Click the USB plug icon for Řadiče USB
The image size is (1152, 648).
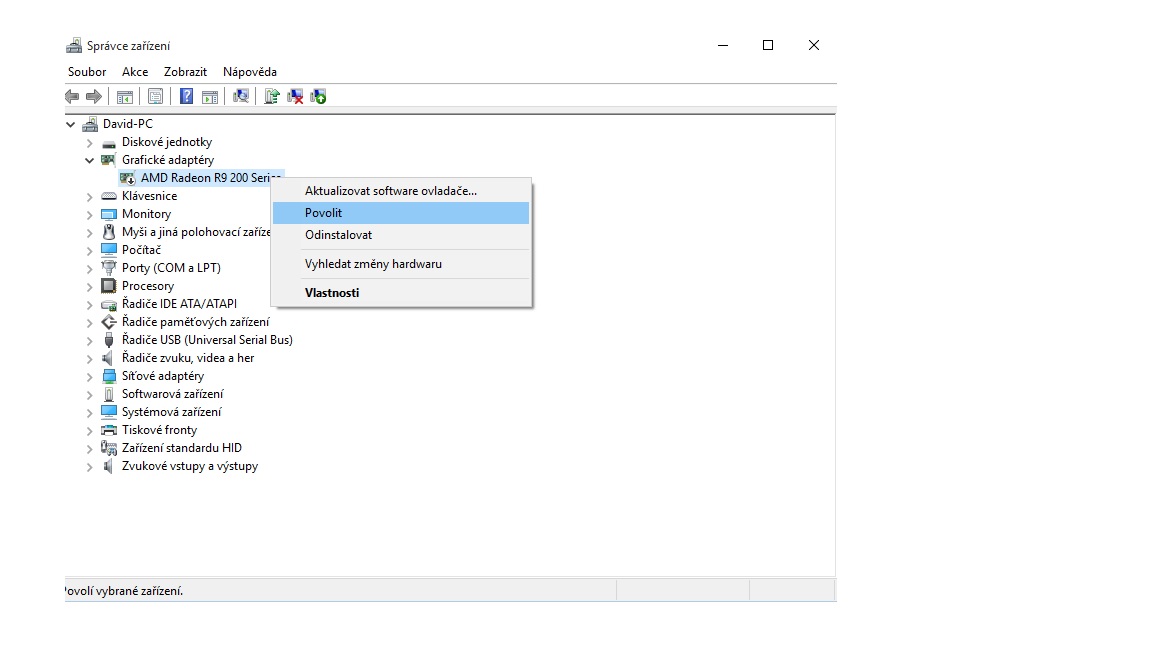tap(109, 340)
